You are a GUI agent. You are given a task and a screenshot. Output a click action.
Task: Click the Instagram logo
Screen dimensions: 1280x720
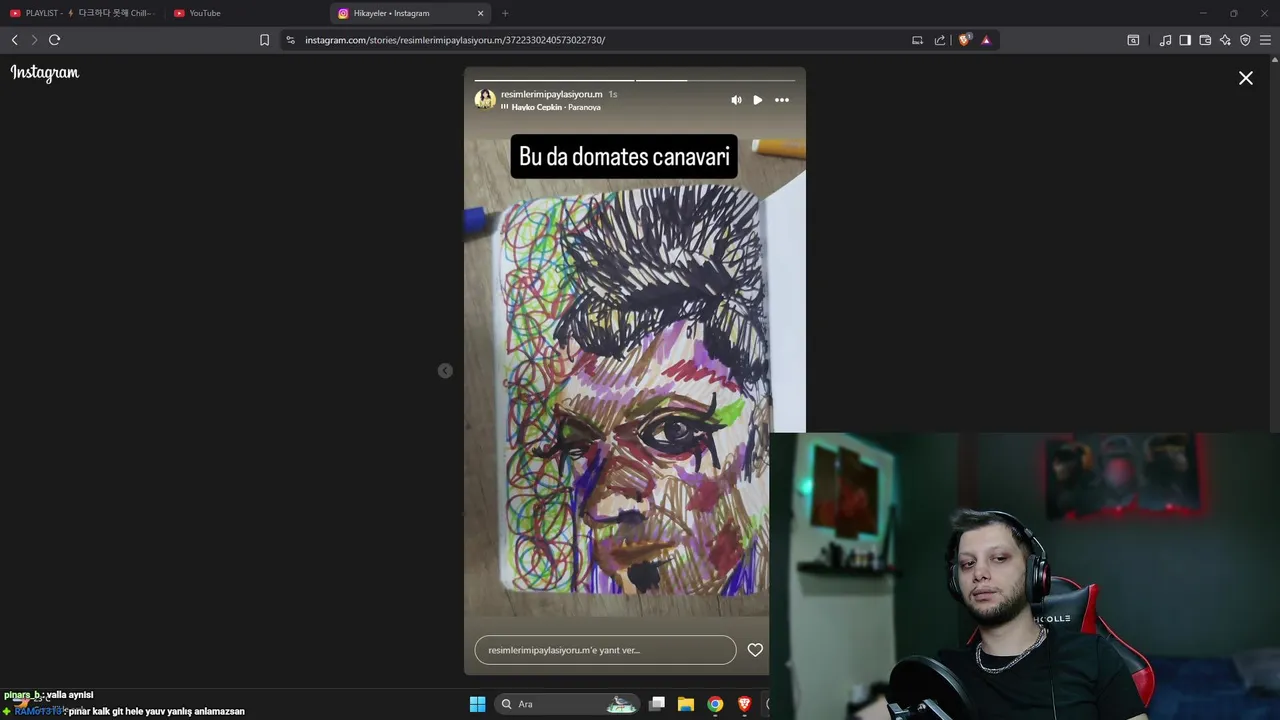[45, 73]
